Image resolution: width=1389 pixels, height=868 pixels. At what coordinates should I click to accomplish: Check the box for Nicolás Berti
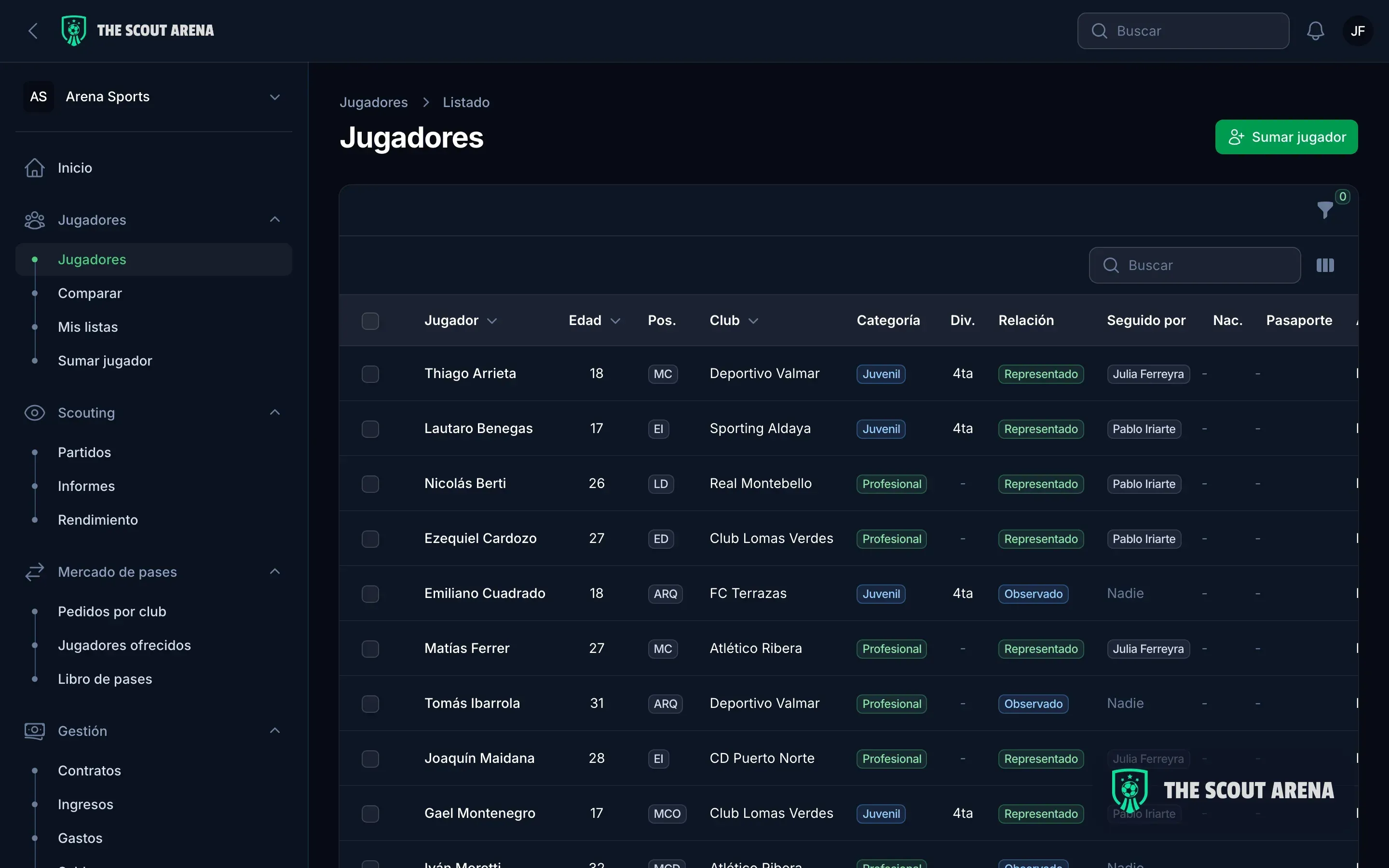tap(370, 484)
